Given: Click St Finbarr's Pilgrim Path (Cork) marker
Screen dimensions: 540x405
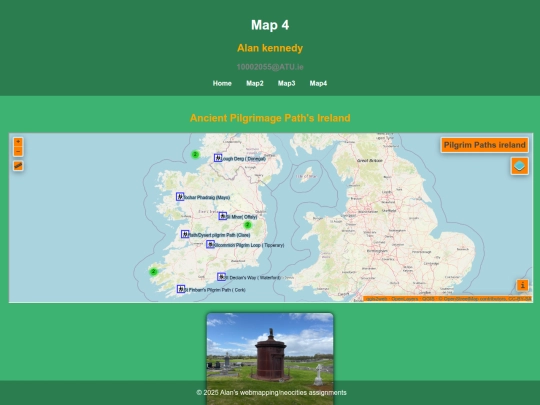Looking at the screenshot, I should point(181,289).
